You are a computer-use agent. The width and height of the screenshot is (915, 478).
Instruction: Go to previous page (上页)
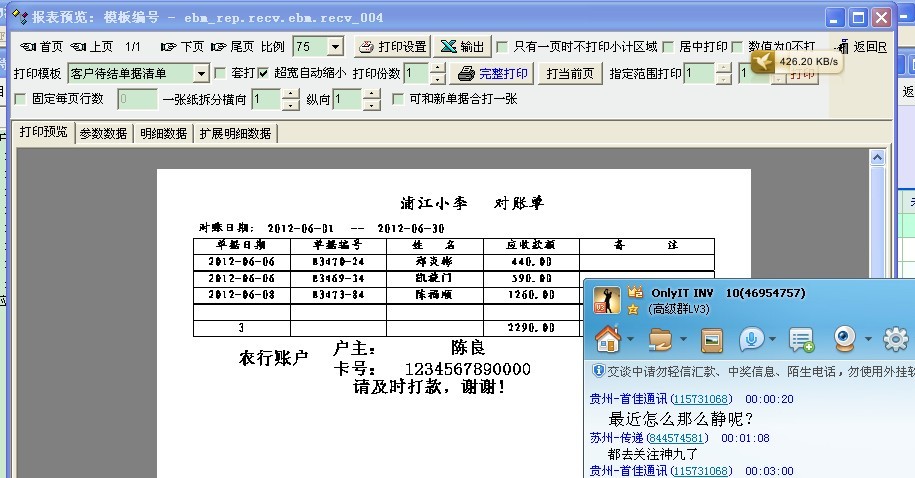[91, 47]
